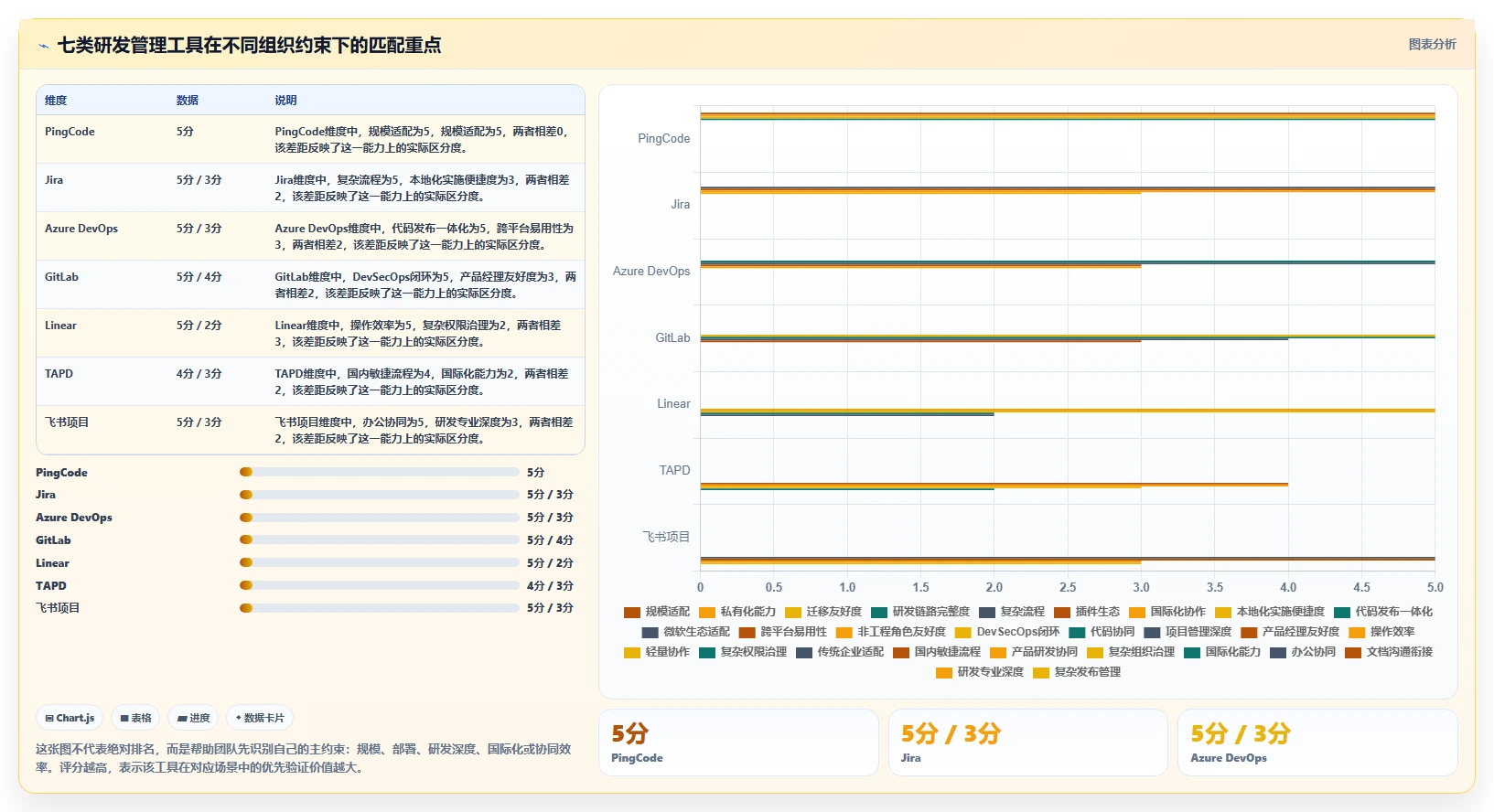This screenshot has height=812, width=1494.
Task: Click the Azure DevOps progress bar
Action: (380, 517)
